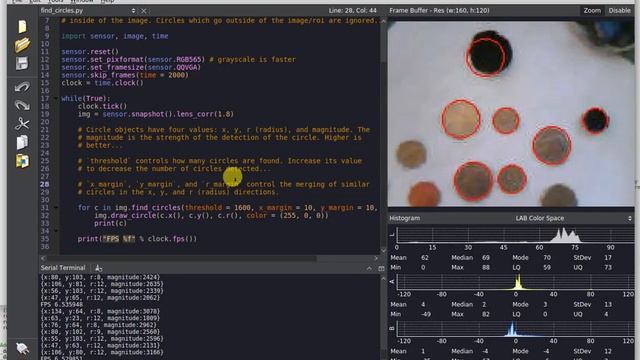
Task: Click terminal line with magnitude:3166
Action: pyautogui.click(x=102, y=353)
